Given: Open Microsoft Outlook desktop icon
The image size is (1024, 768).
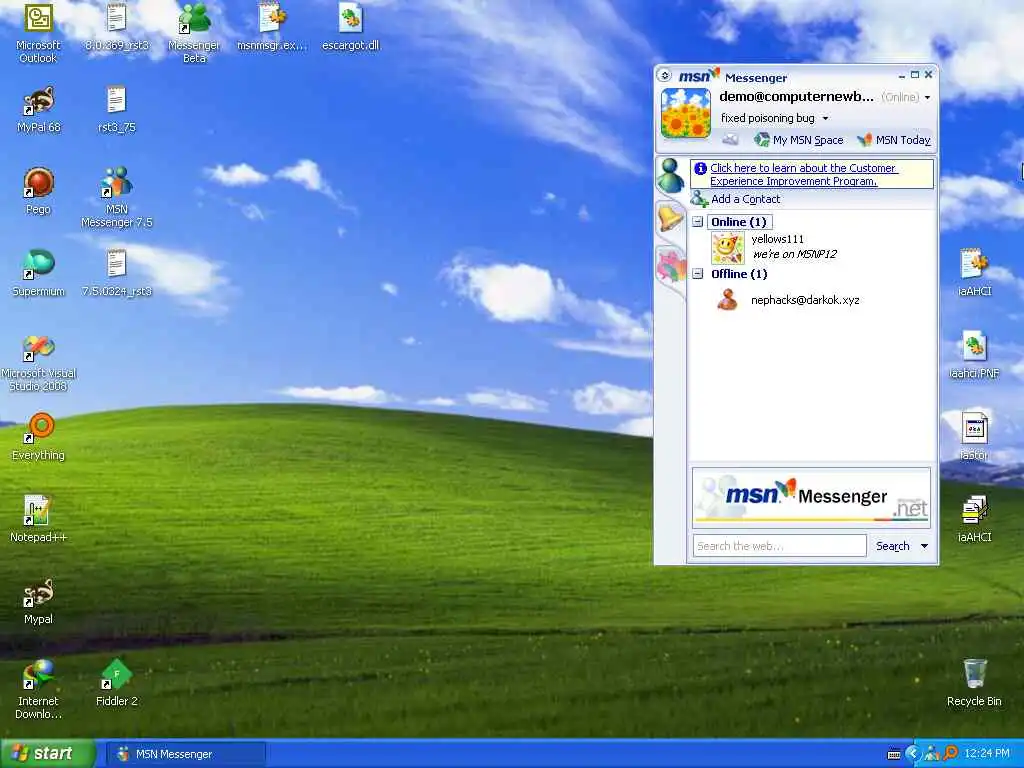Looking at the screenshot, I should click(38, 33).
